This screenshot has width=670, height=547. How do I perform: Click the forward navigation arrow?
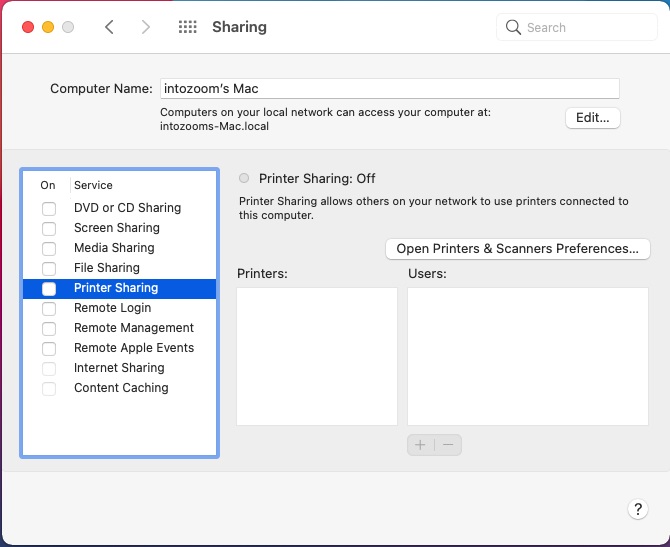[146, 27]
